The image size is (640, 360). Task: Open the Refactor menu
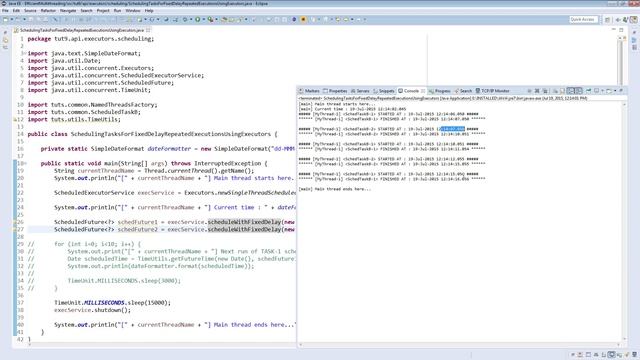48,11
